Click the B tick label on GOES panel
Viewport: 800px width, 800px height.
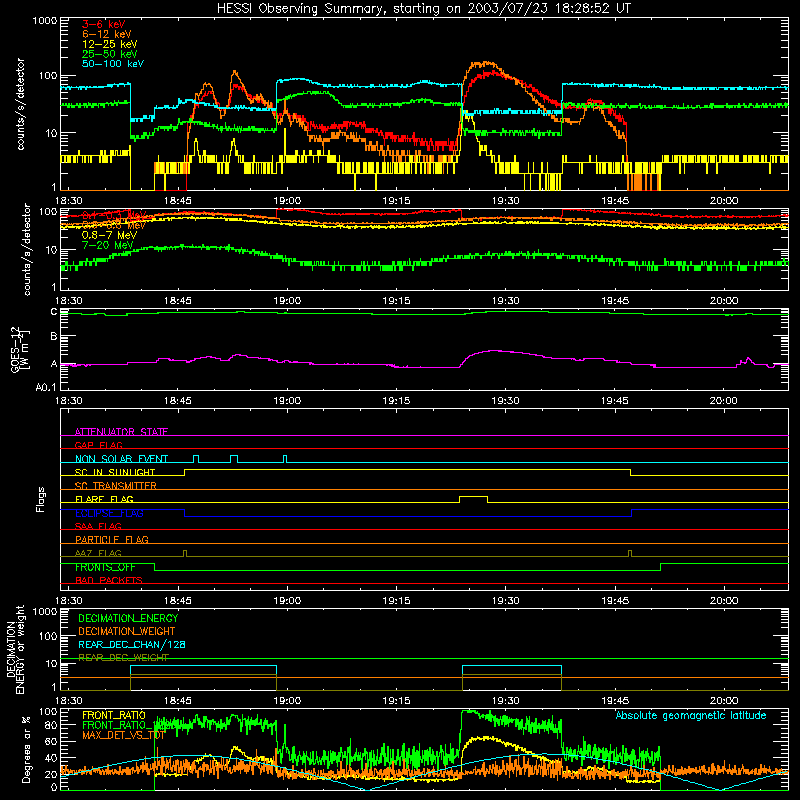pyautogui.click(x=54, y=336)
